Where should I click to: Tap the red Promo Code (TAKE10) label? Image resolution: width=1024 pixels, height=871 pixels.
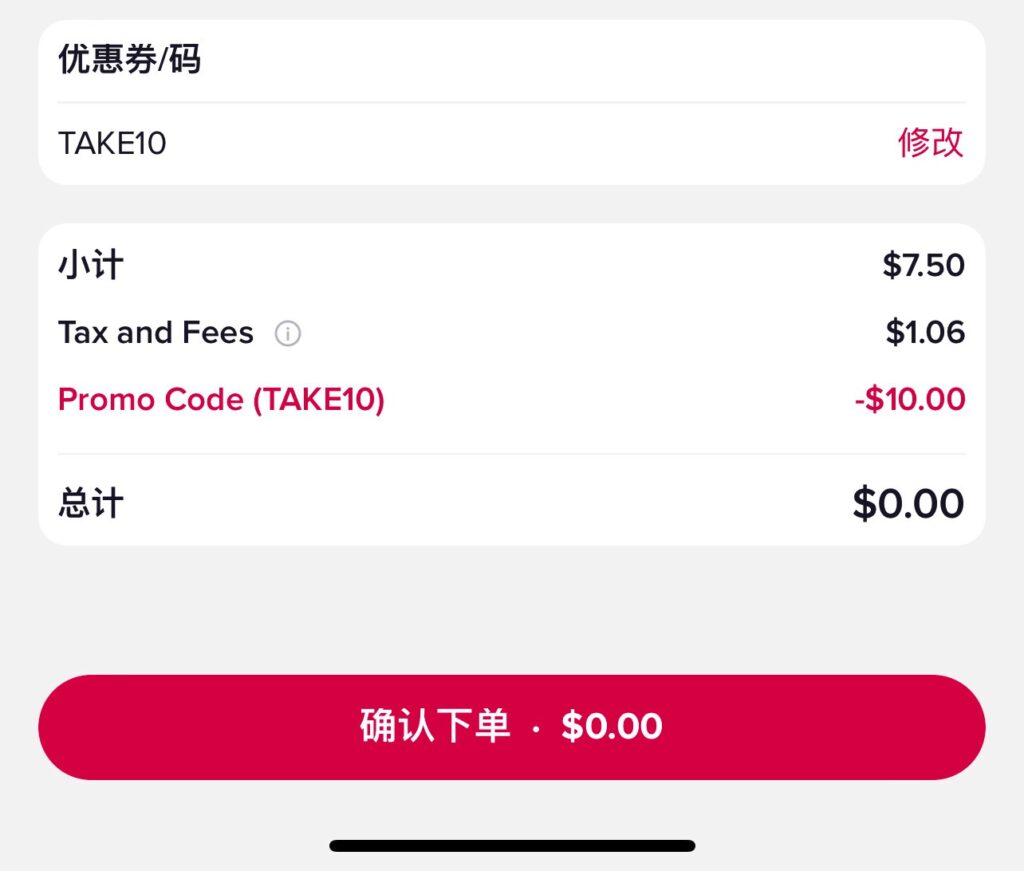point(221,400)
